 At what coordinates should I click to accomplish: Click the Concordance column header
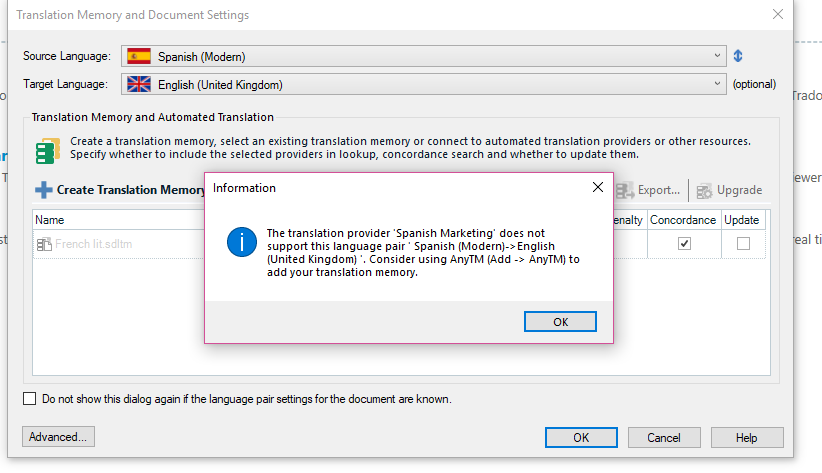(x=684, y=220)
